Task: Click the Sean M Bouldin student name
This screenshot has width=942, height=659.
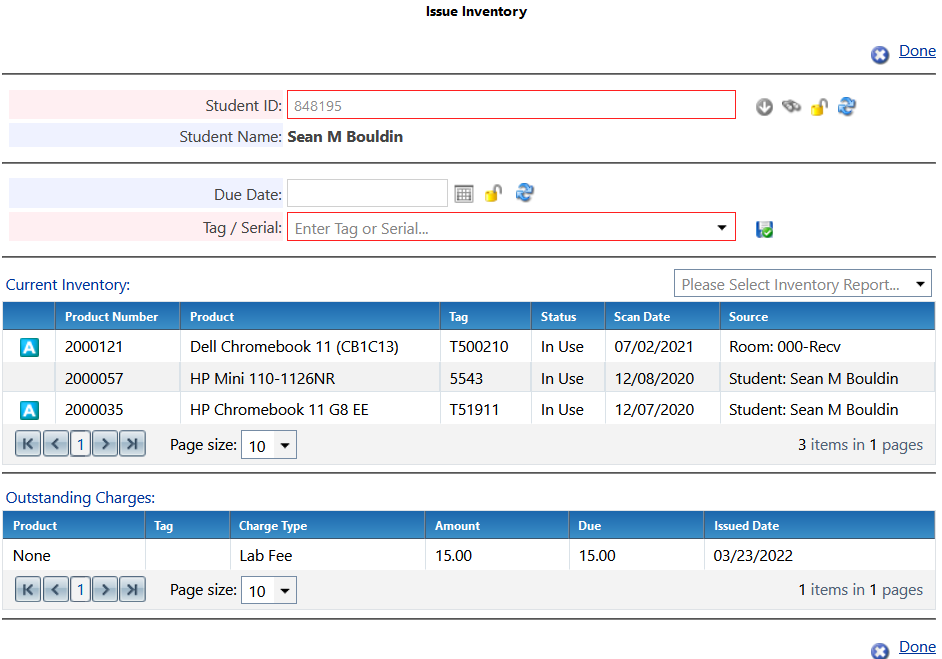Action: click(345, 136)
